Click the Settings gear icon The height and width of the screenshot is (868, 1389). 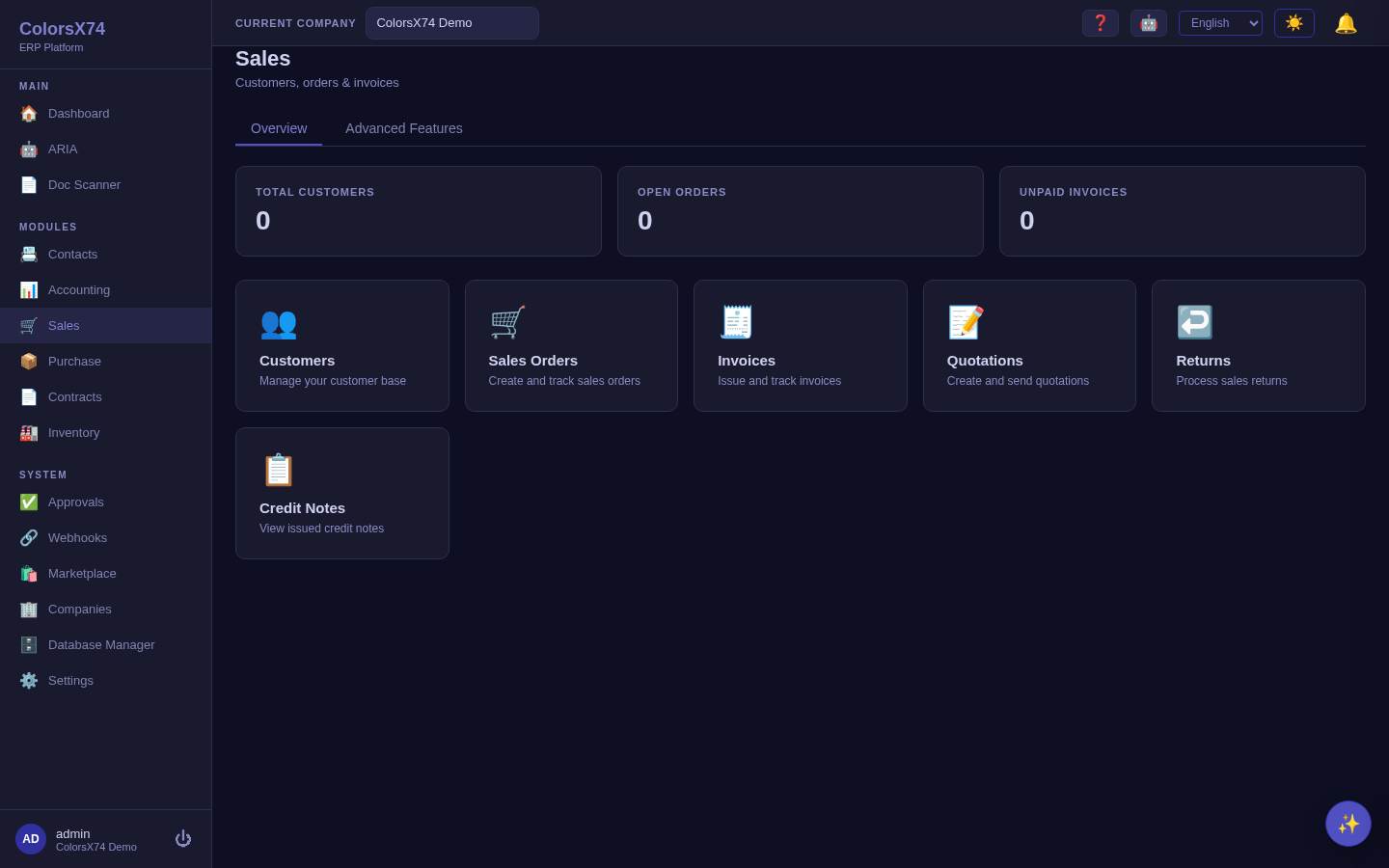click(29, 681)
